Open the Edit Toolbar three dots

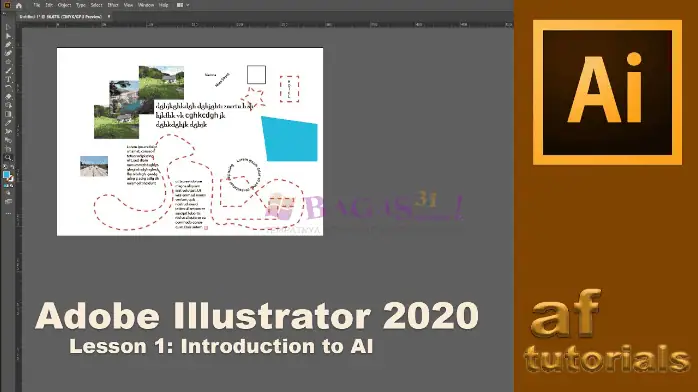[8, 214]
